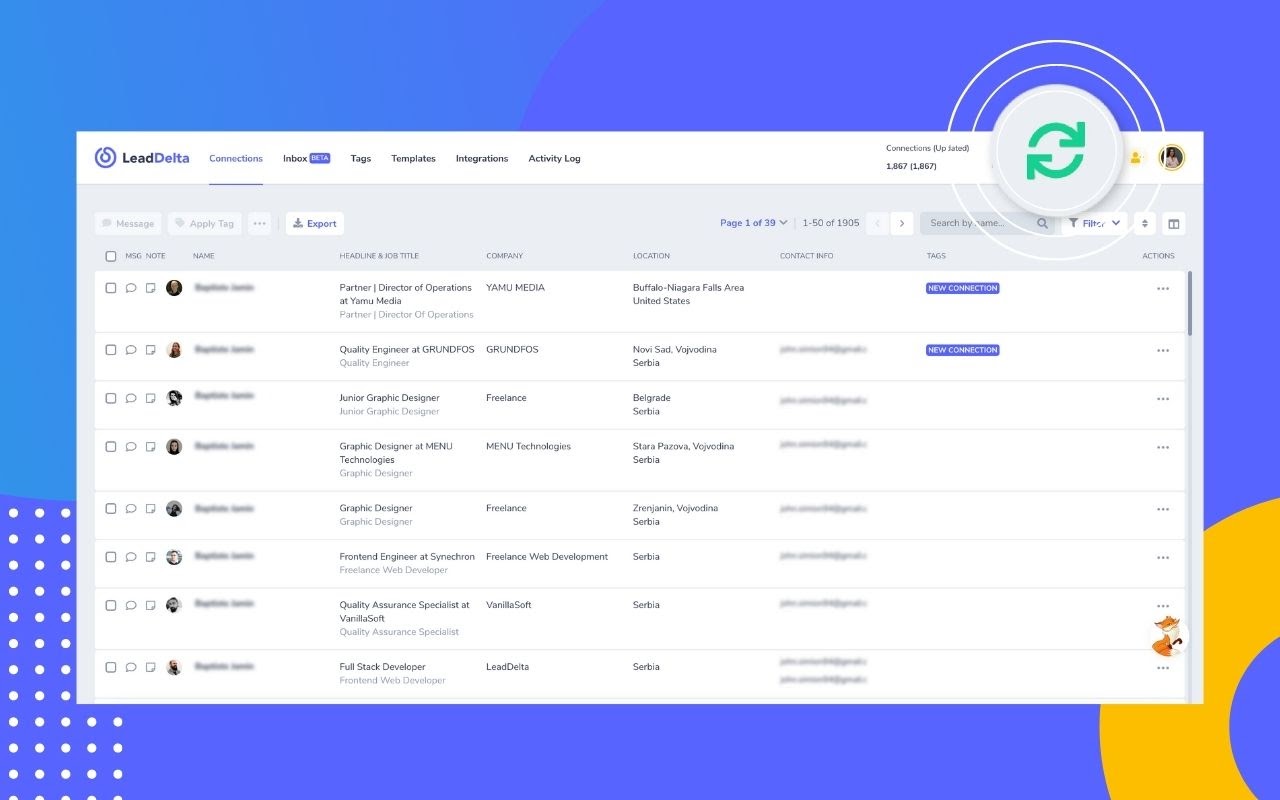Message the Frontend Engineer at Synechron contact
The image size is (1280, 800).
pyautogui.click(x=130, y=557)
